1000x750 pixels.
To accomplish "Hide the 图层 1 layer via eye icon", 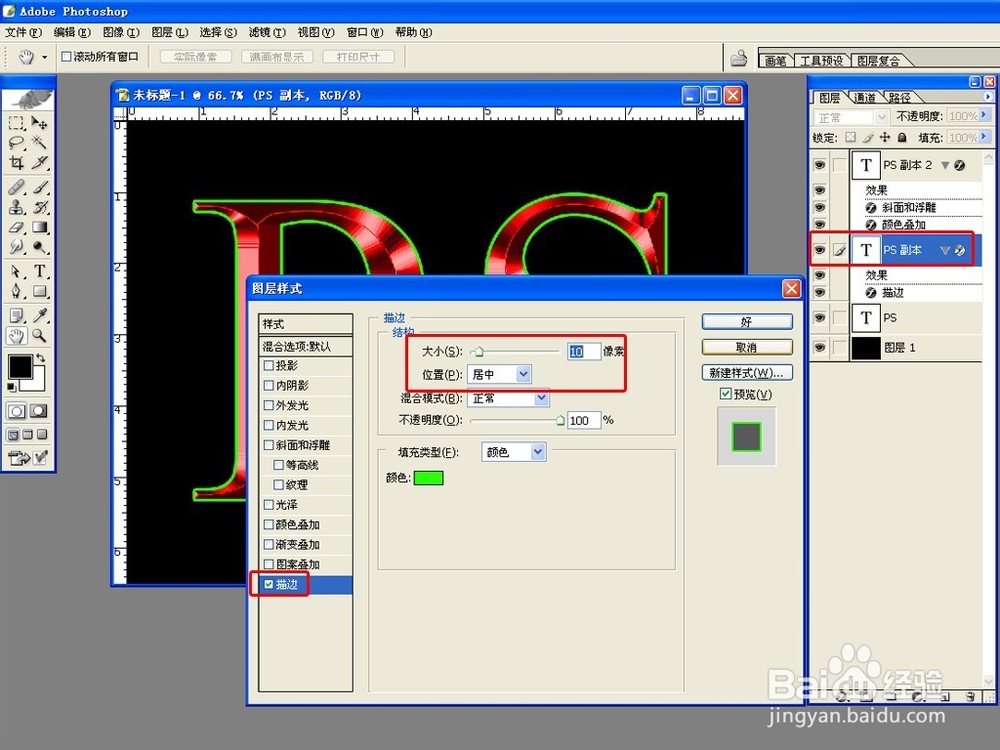I will (818, 347).
